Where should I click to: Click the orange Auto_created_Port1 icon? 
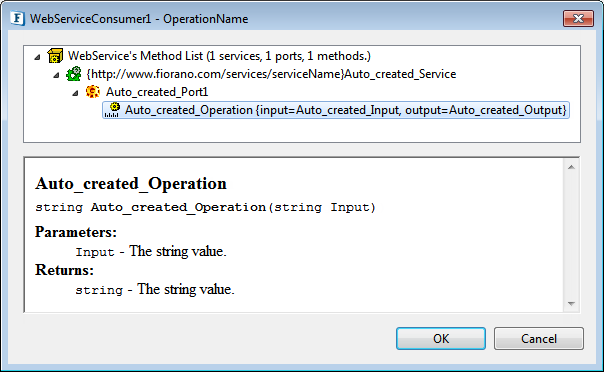pos(92,92)
